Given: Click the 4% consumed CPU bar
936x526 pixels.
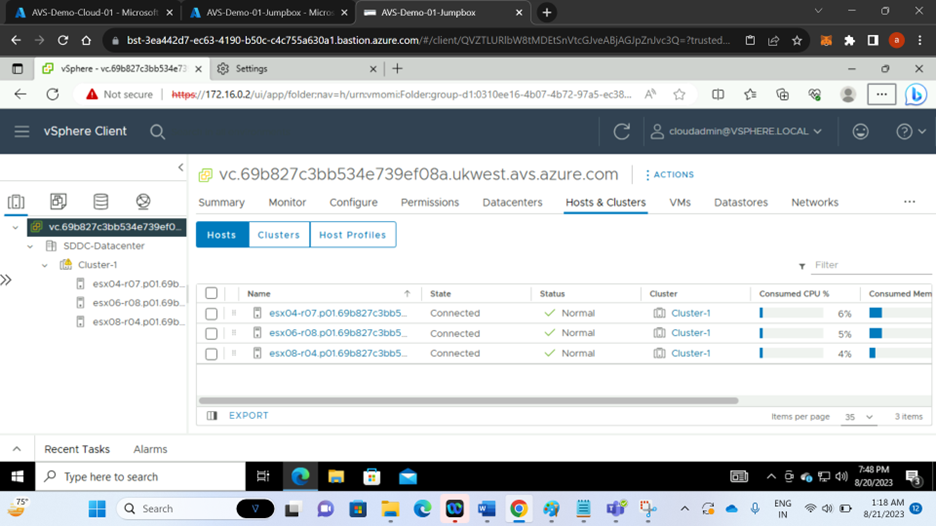Looking at the screenshot, I should tap(791, 353).
